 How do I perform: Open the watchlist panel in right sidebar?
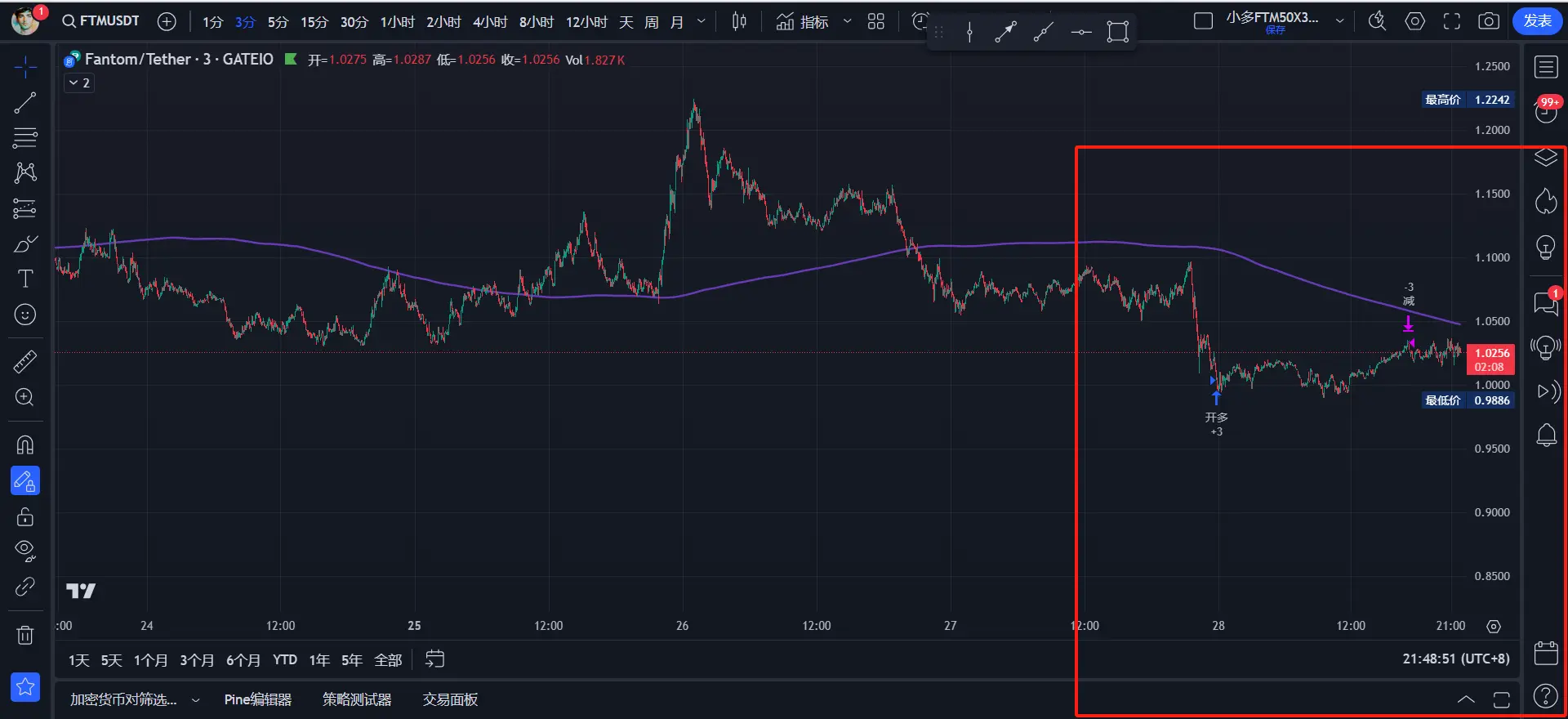(1546, 67)
